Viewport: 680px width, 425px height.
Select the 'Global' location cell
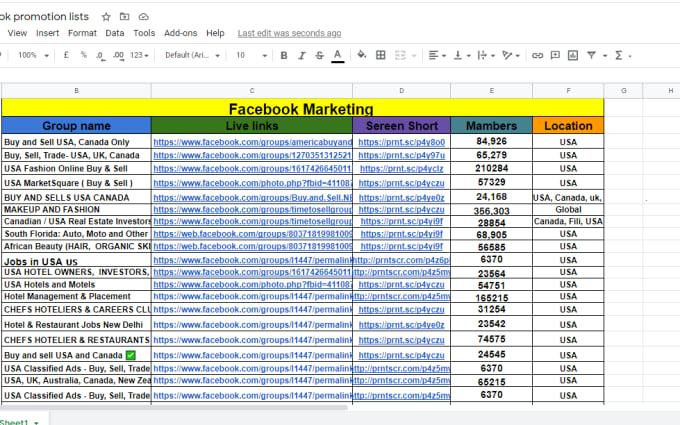click(568, 210)
